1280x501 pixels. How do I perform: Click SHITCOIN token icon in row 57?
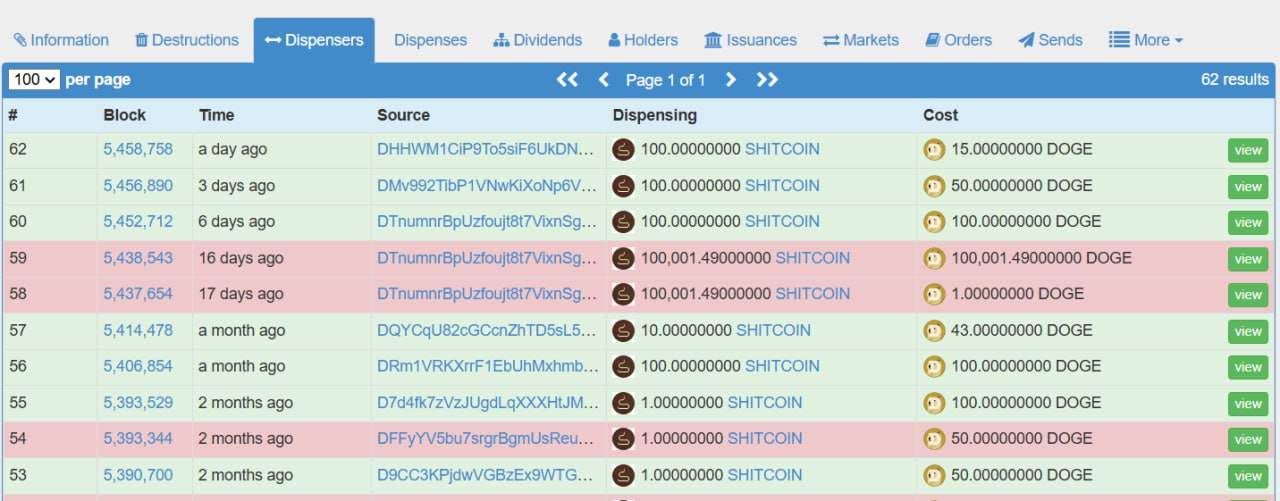624,330
